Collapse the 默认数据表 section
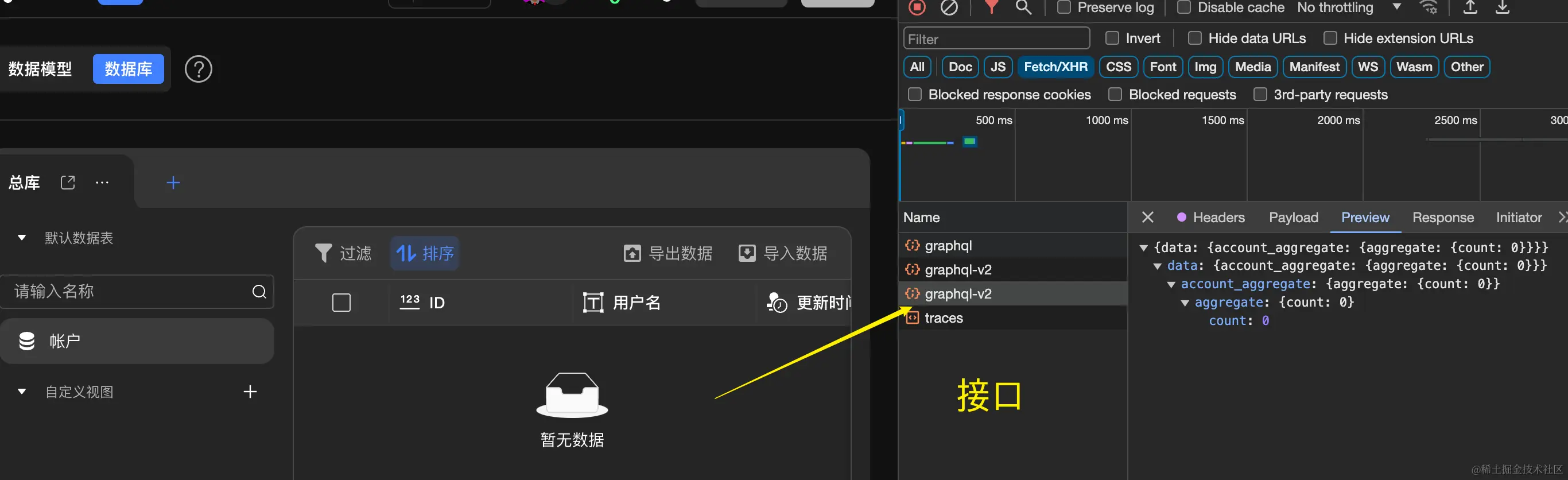The height and width of the screenshot is (480, 1568). [x=22, y=238]
